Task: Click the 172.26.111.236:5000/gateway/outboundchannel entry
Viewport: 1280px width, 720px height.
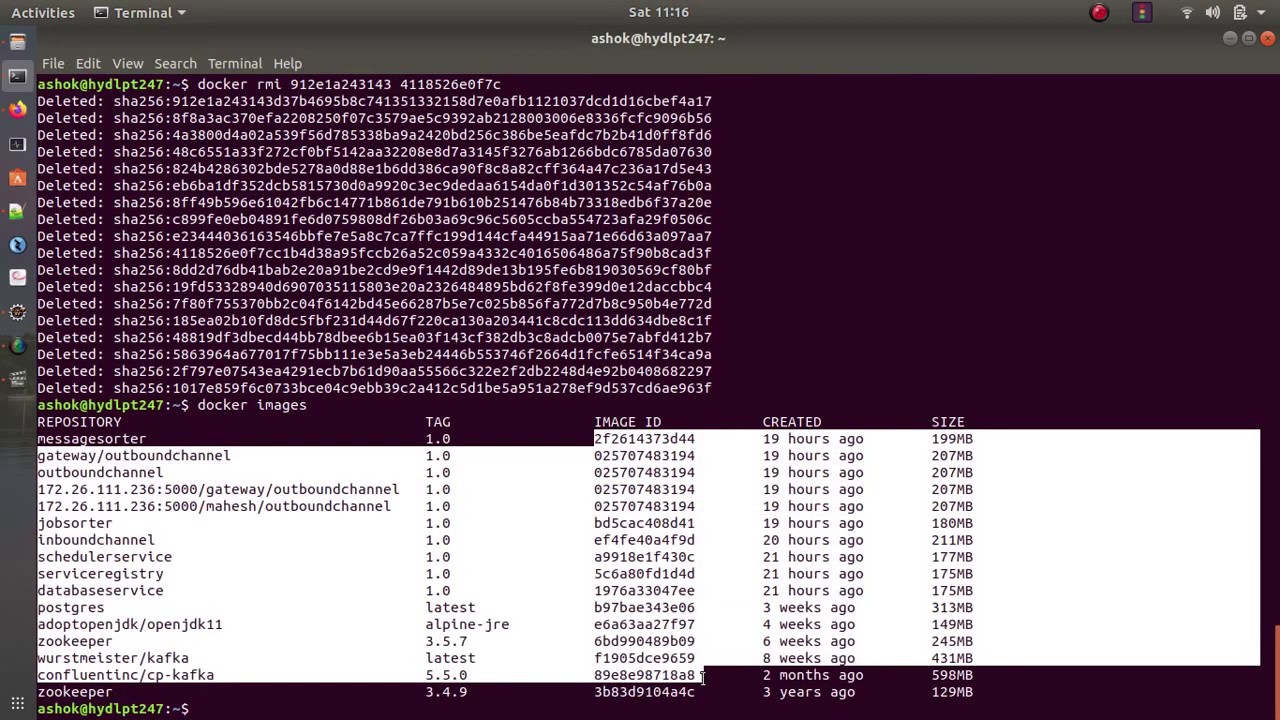Action: tap(218, 490)
